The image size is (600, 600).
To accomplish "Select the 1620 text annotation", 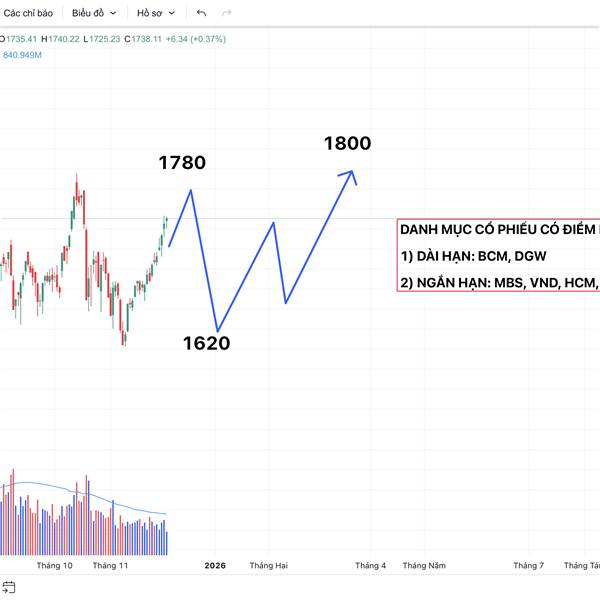I will [206, 344].
